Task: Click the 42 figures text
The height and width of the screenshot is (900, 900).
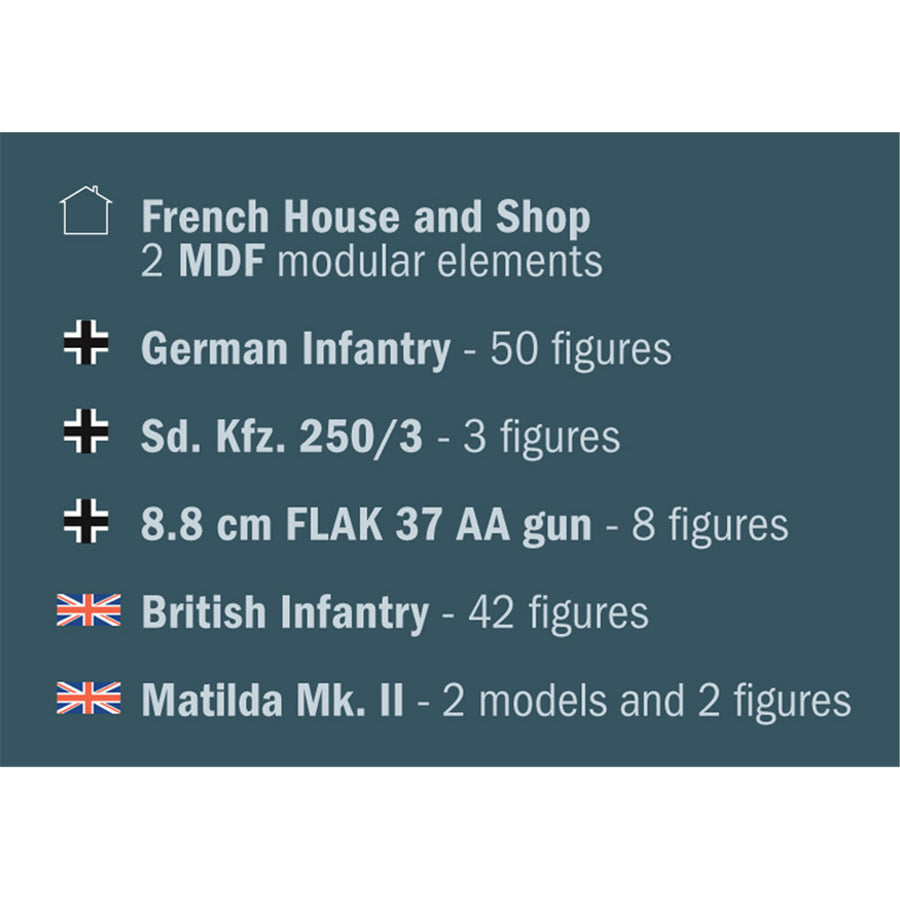Action: pyautogui.click(x=558, y=612)
